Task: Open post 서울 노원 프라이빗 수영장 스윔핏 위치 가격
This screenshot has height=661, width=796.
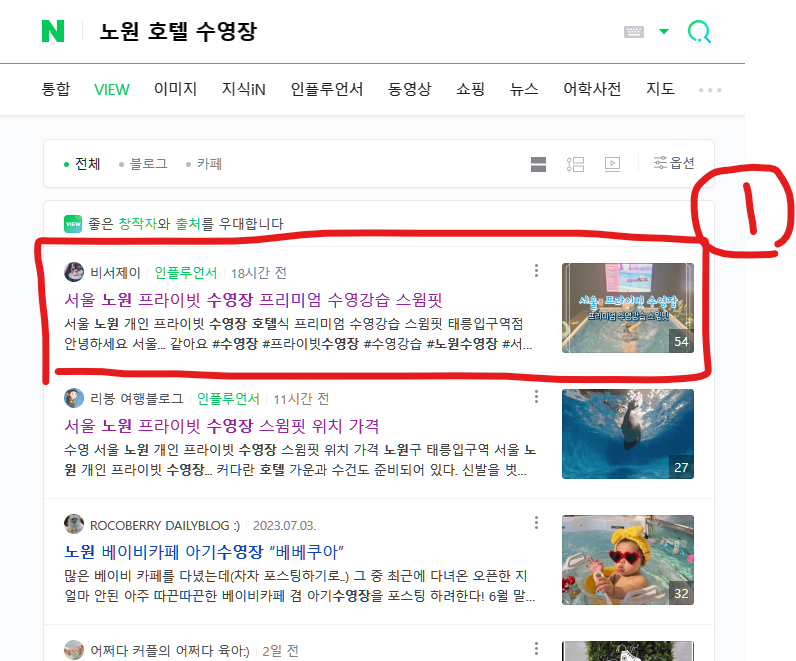Action: click(221, 425)
